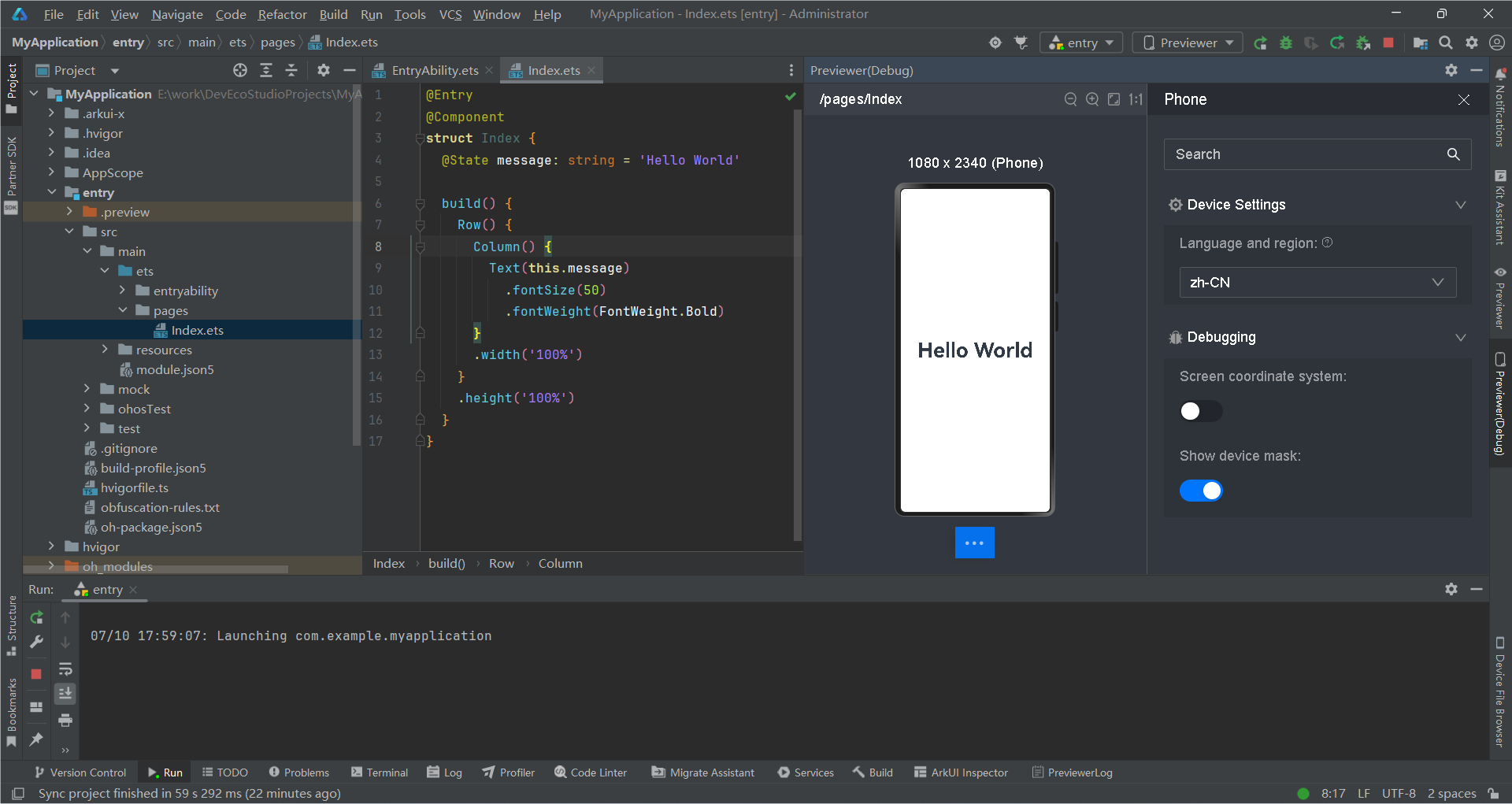
Task: Disable the Show device mask switch
Action: click(1200, 491)
